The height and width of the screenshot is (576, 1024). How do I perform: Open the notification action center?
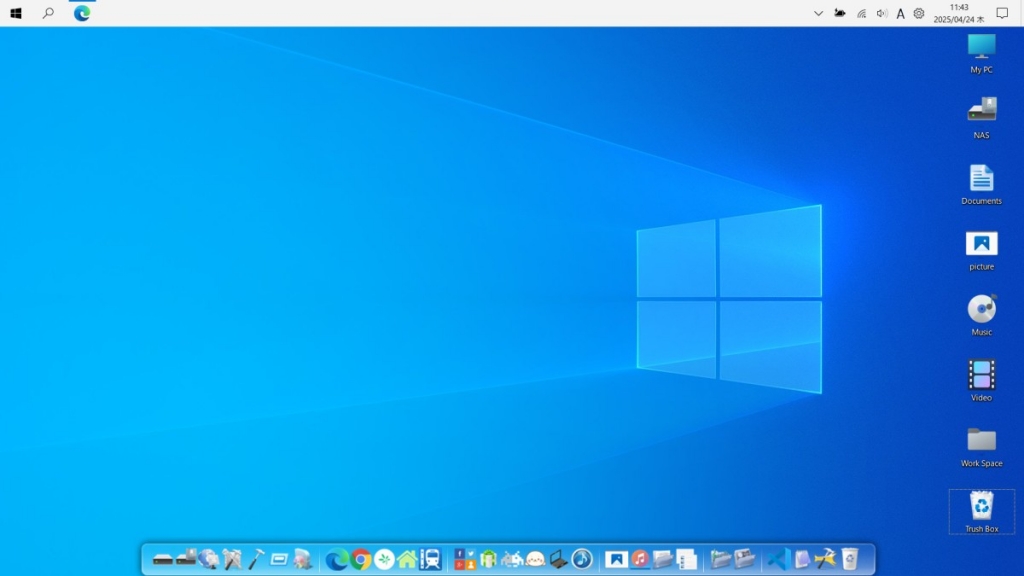click(1002, 14)
